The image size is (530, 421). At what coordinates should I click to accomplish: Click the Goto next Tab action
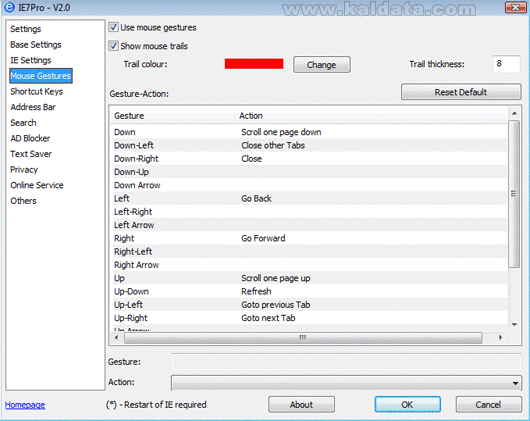[x=268, y=318]
